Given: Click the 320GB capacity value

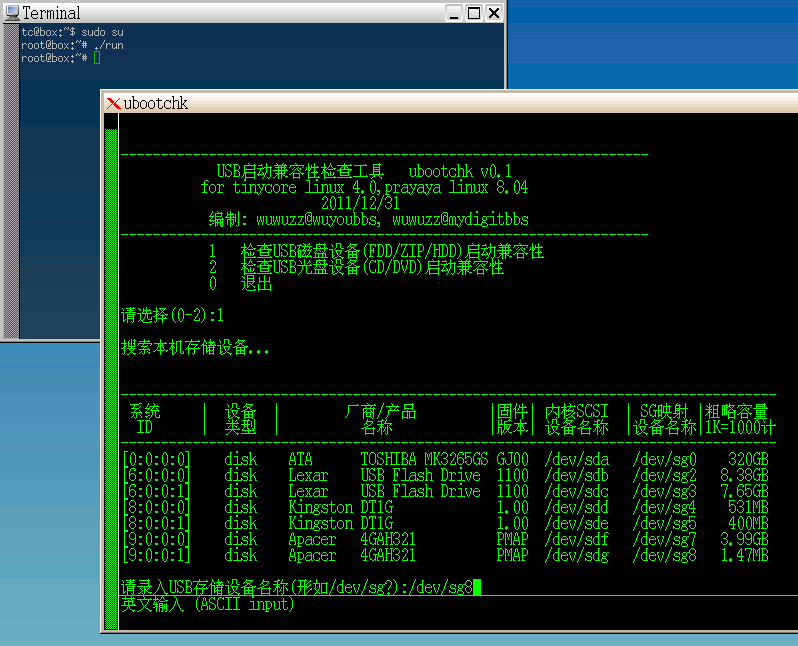Looking at the screenshot, I should 748,459.
